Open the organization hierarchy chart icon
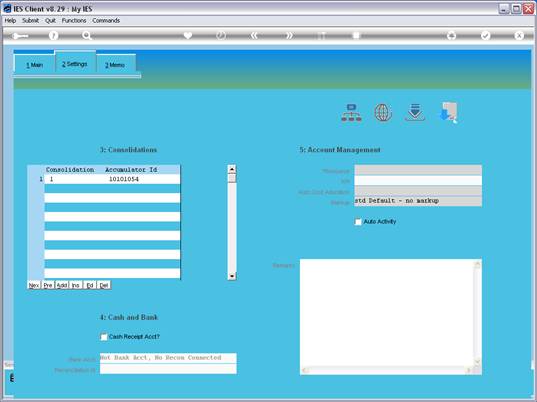Image resolution: width=537 pixels, height=402 pixels. click(351, 113)
